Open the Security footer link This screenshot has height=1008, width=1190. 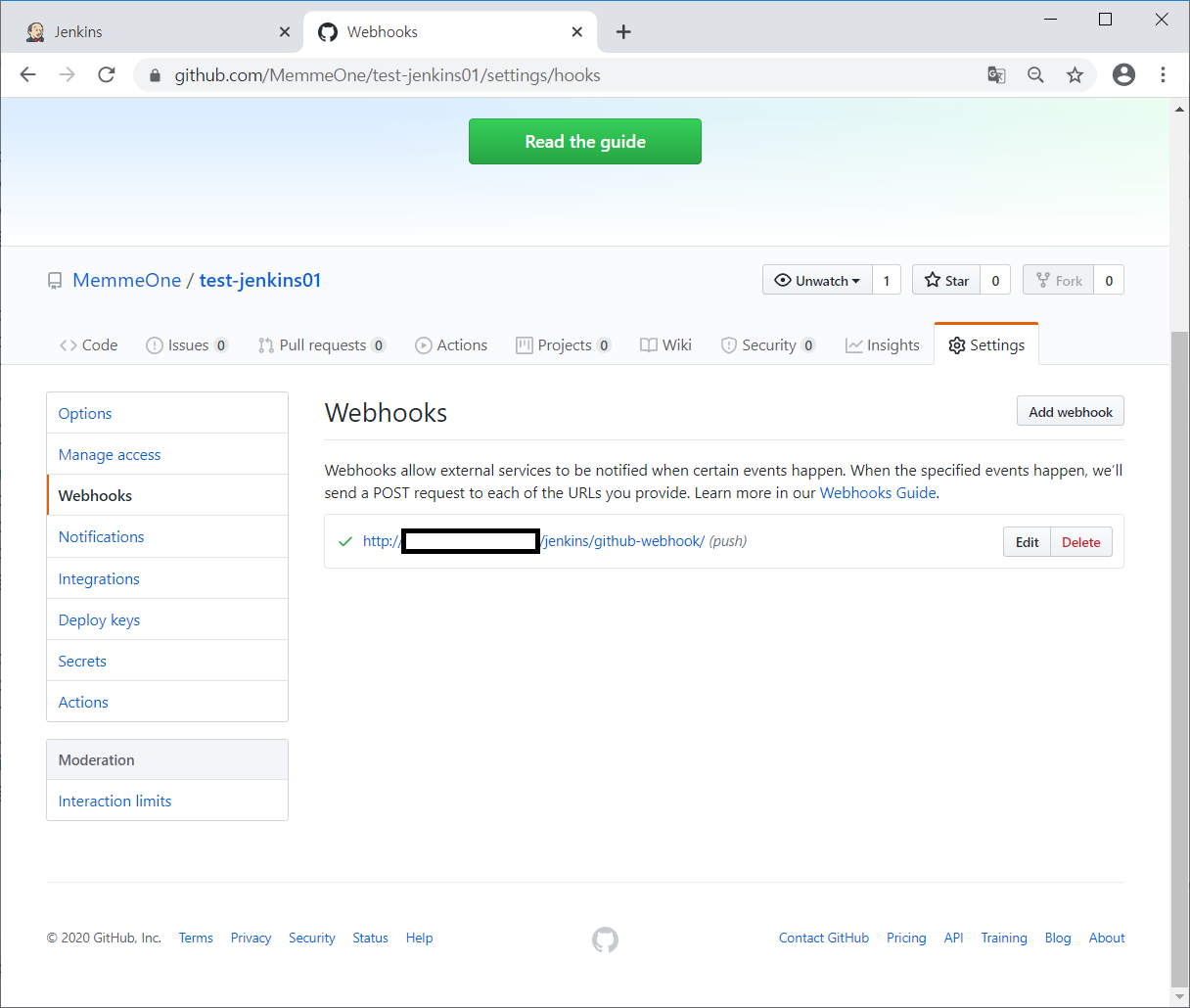click(312, 938)
